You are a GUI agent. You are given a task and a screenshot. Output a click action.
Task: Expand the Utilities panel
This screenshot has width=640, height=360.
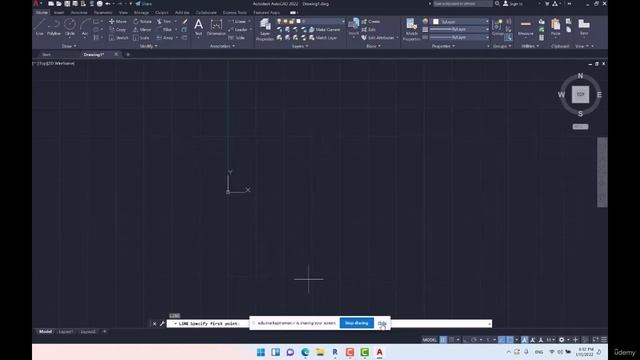pyautogui.click(x=530, y=46)
